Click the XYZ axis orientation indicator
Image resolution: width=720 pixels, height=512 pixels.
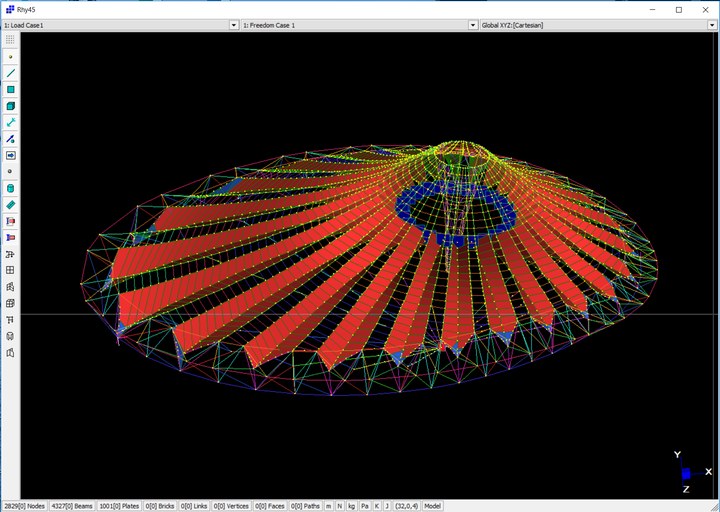pos(685,472)
